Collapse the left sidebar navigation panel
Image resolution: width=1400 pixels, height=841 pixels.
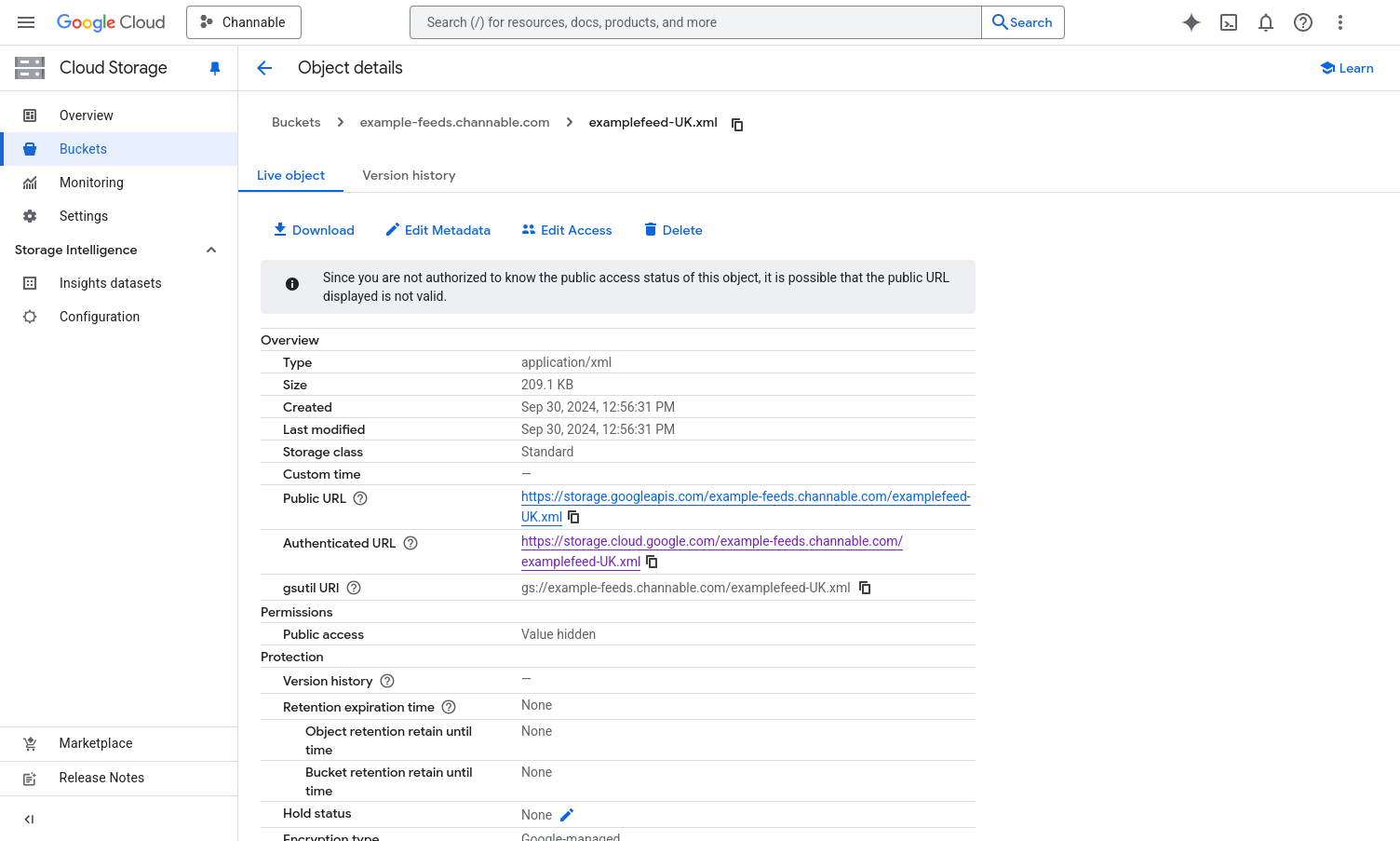point(29,820)
